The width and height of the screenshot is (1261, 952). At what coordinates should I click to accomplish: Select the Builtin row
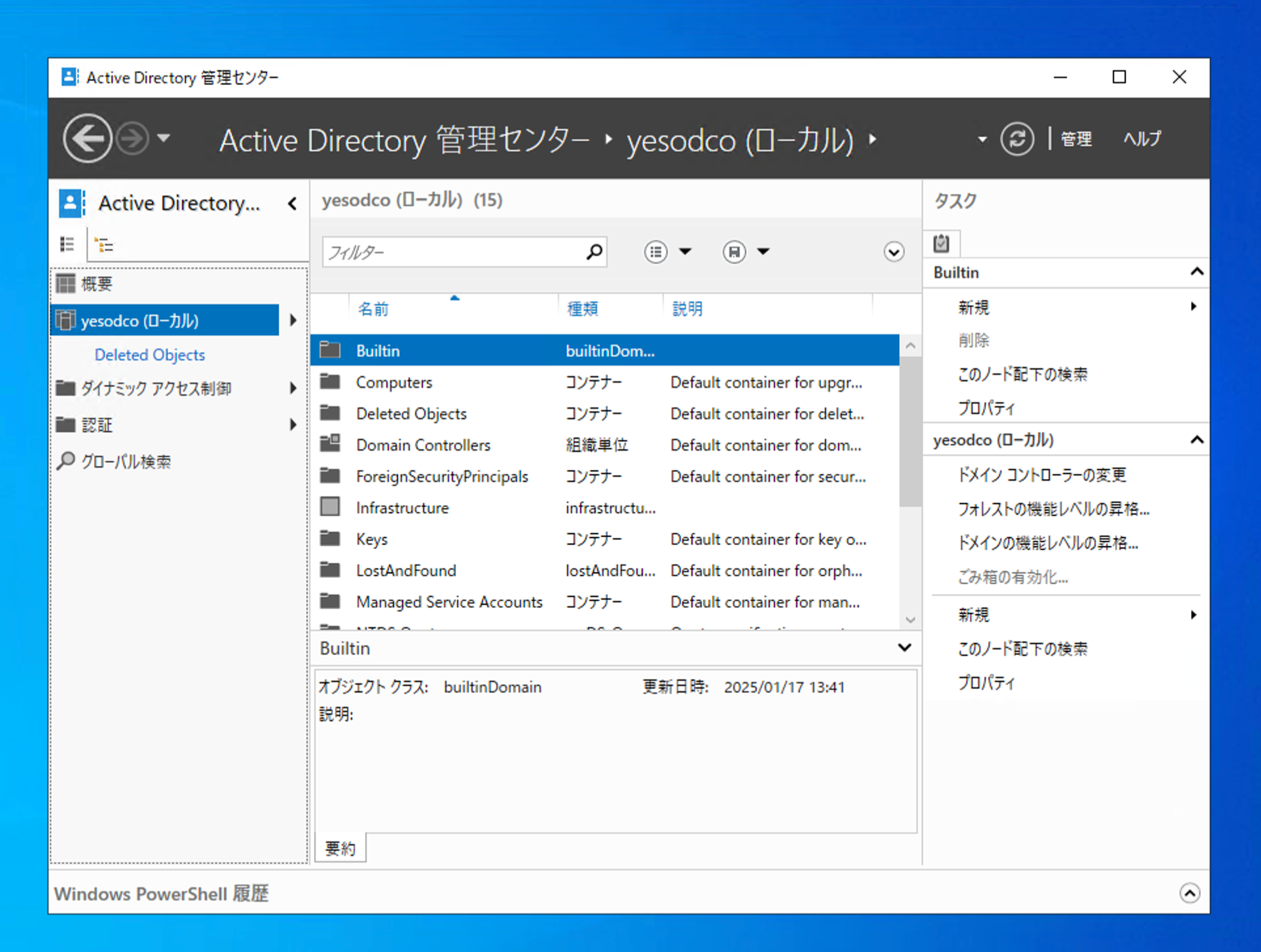(x=604, y=350)
